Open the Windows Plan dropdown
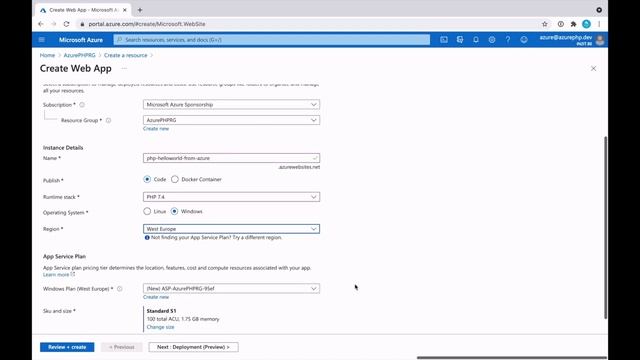Image resolution: width=640 pixels, height=360 pixels. pyautogui.click(x=231, y=288)
